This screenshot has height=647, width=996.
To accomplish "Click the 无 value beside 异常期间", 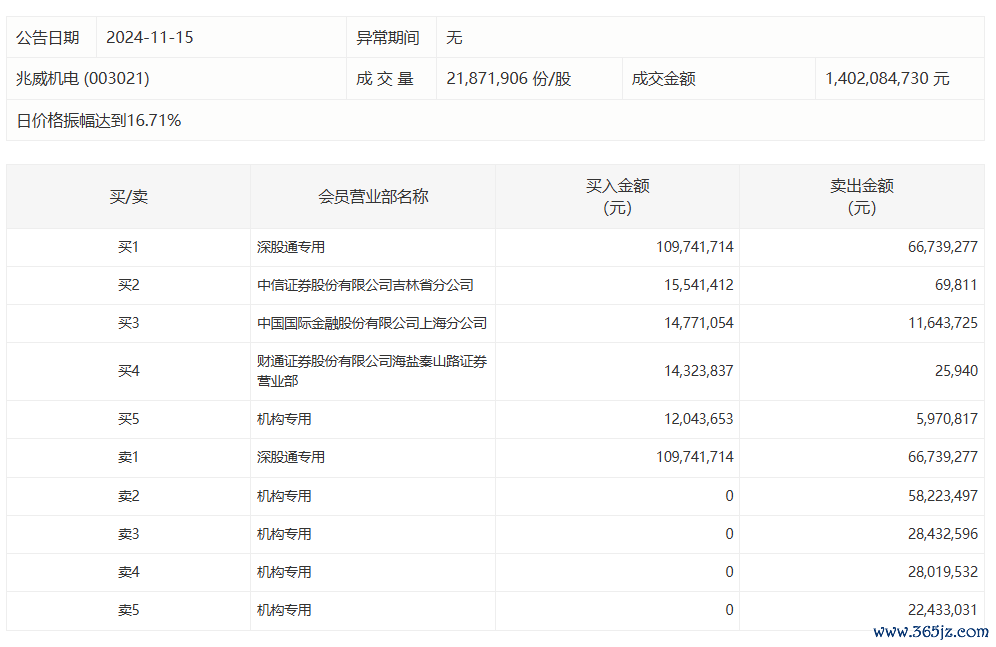I will pos(454,37).
